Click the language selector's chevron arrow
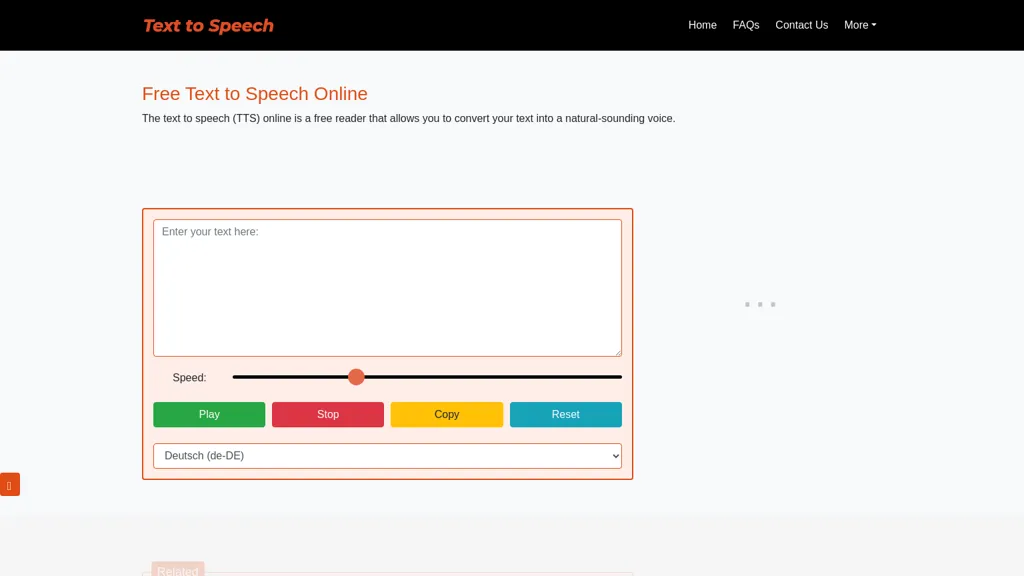The height and width of the screenshot is (576, 1024). [614, 455]
